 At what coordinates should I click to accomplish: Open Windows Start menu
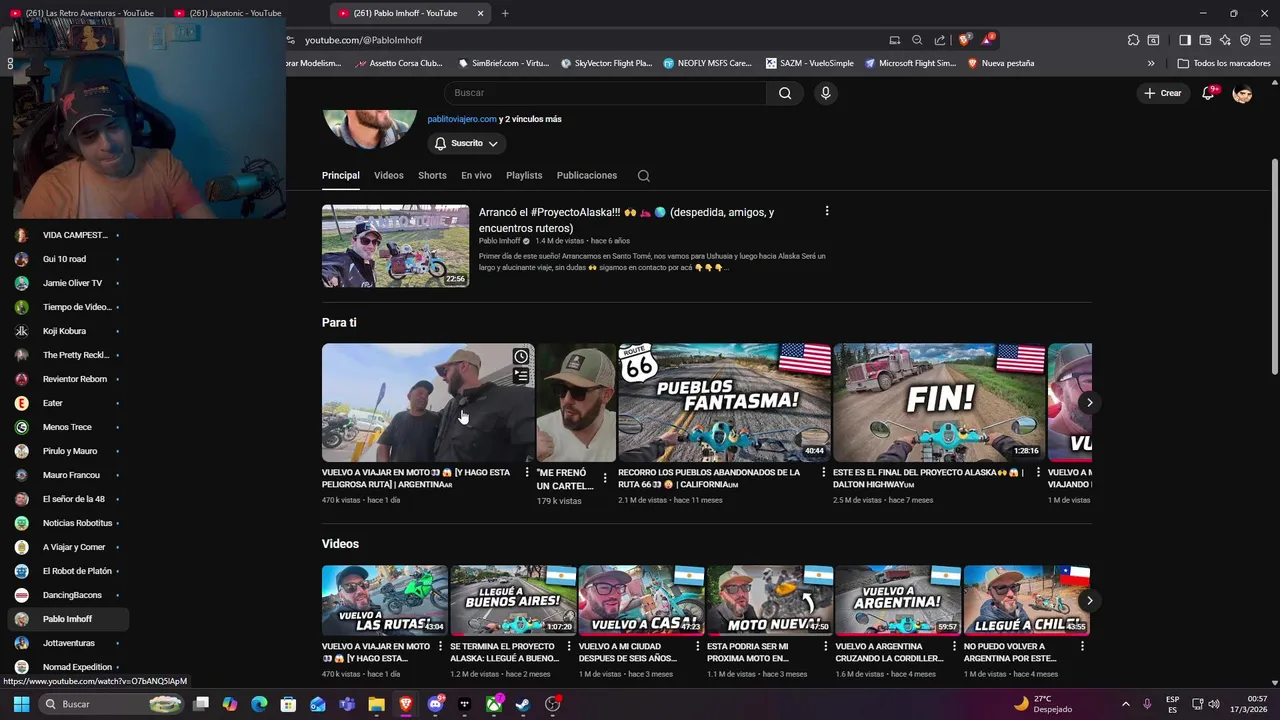[x=21, y=704]
